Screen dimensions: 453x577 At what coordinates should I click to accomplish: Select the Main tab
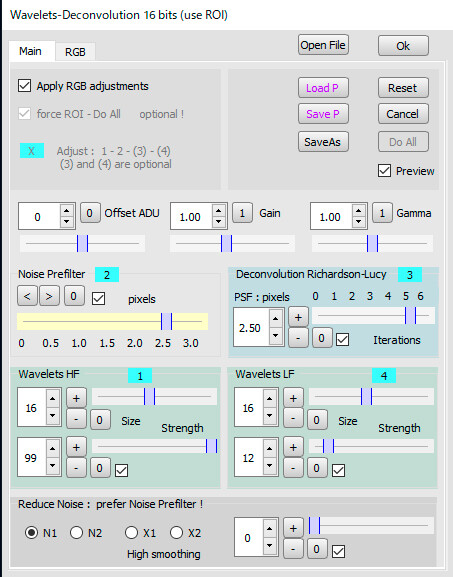coord(31,51)
